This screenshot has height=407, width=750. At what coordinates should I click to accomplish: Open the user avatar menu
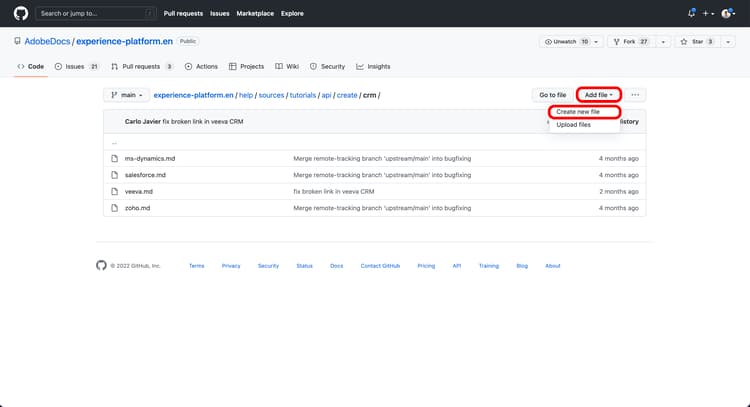(728, 13)
